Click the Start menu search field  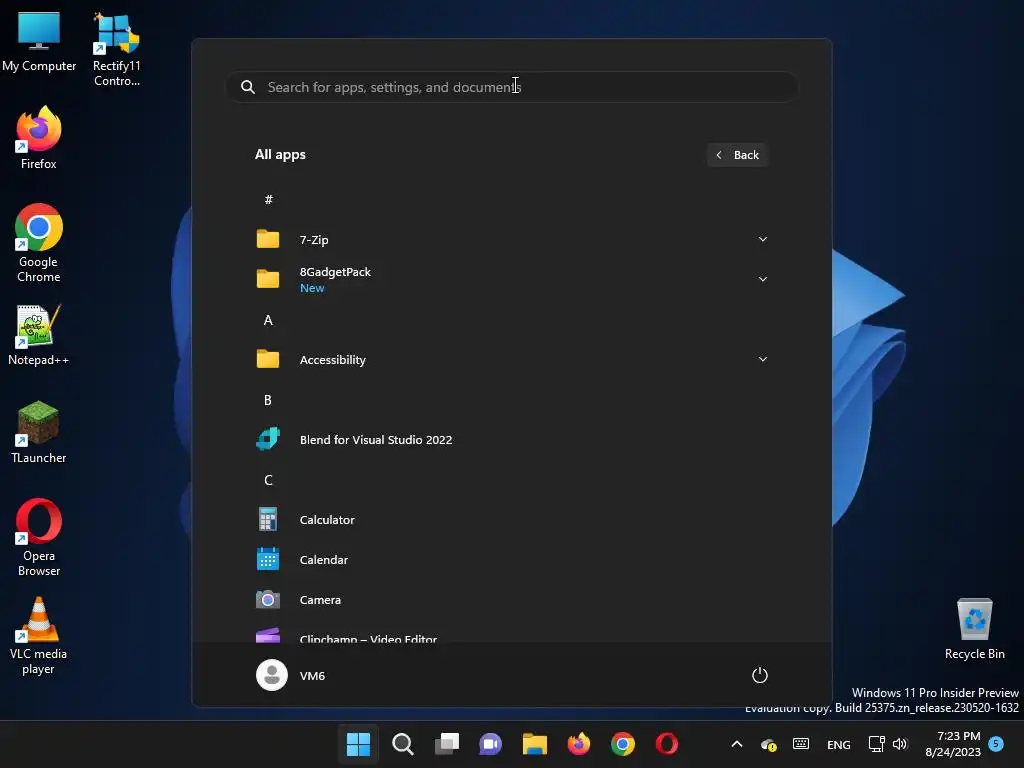(x=511, y=87)
